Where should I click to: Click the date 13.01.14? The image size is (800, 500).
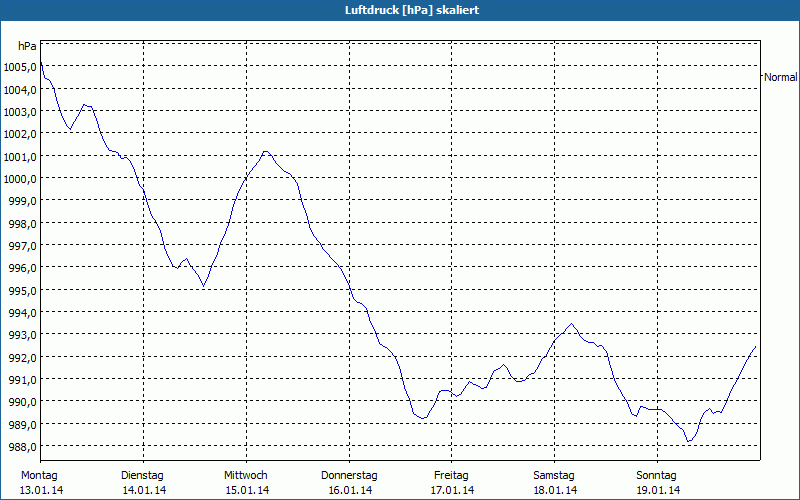41,491
